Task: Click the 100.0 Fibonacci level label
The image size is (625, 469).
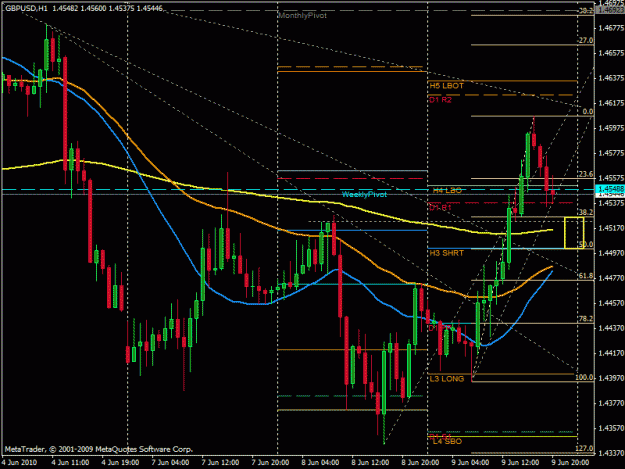Action: (x=584, y=377)
